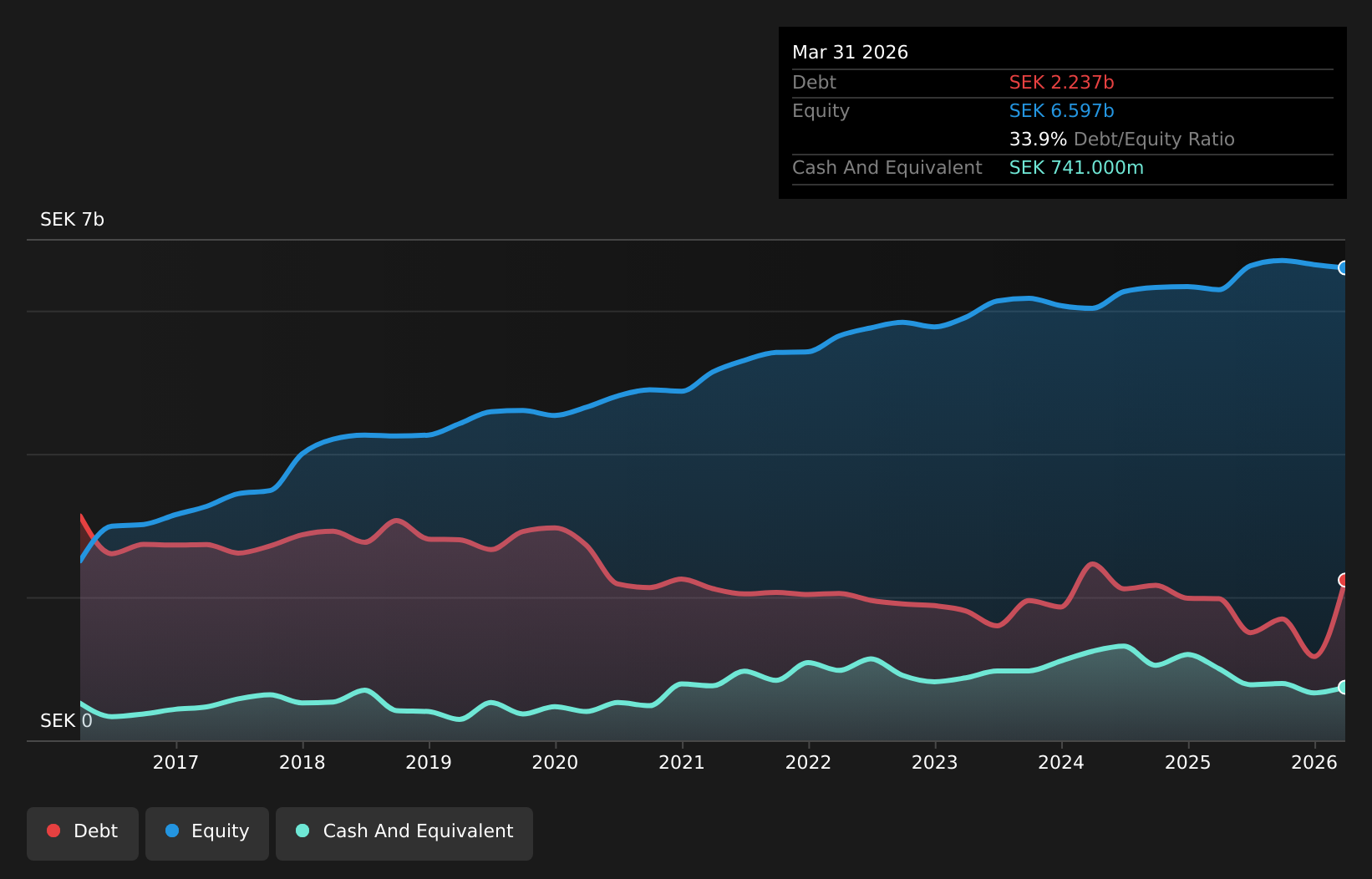
Task: Click the Equity row label in tooltip
Action: tap(821, 111)
